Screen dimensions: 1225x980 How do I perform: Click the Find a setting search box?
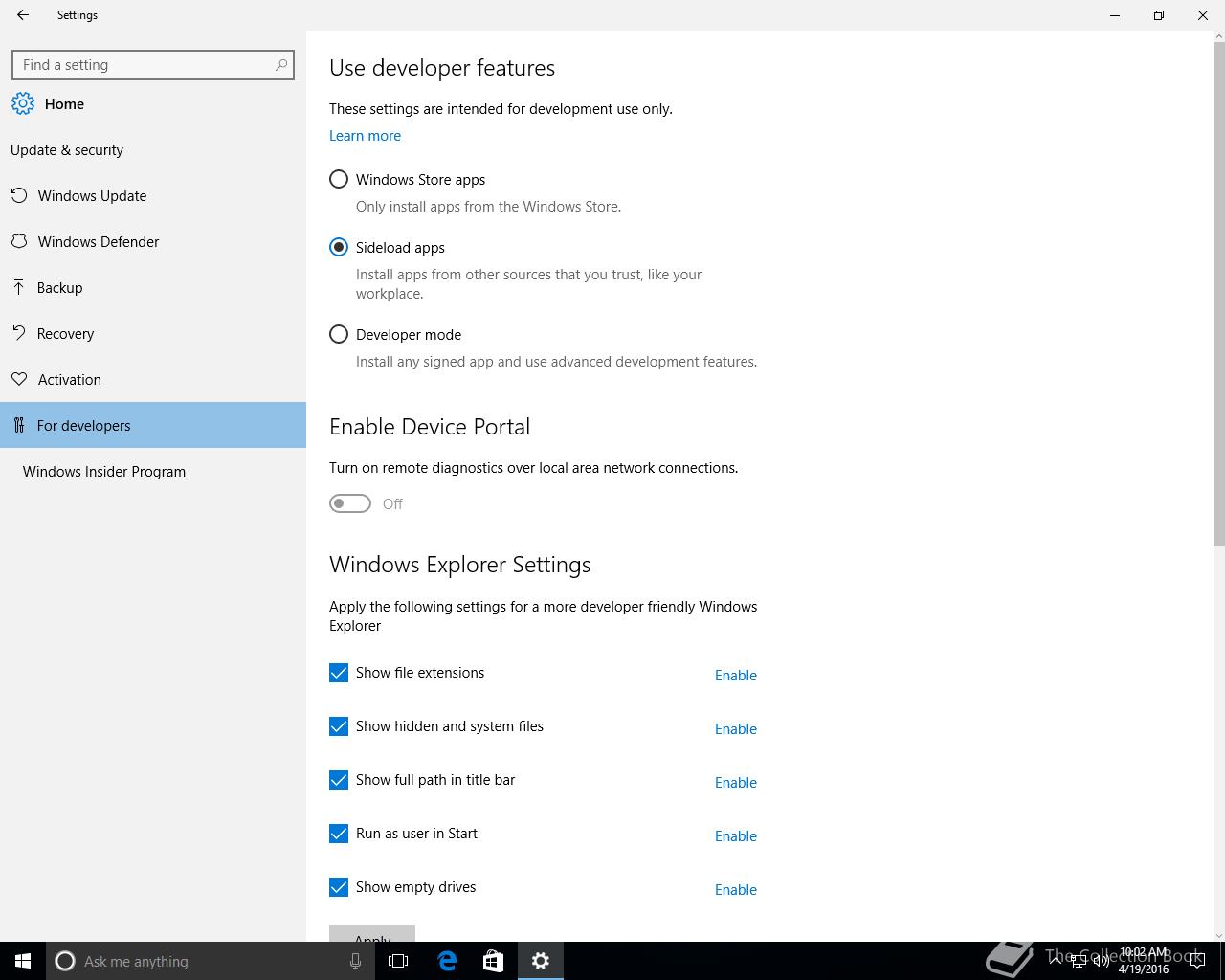[153, 65]
